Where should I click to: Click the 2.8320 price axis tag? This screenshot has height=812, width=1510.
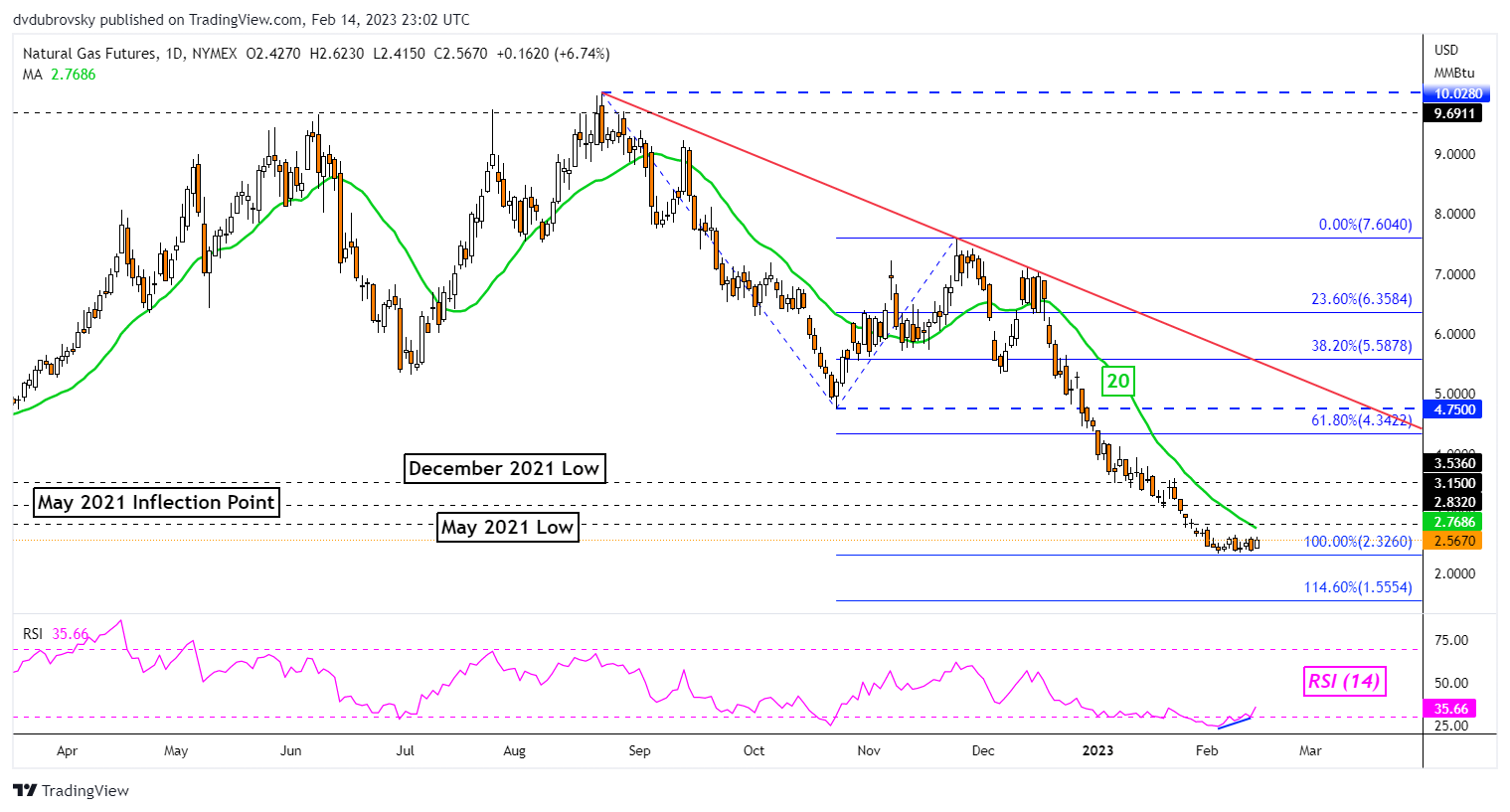1452,502
